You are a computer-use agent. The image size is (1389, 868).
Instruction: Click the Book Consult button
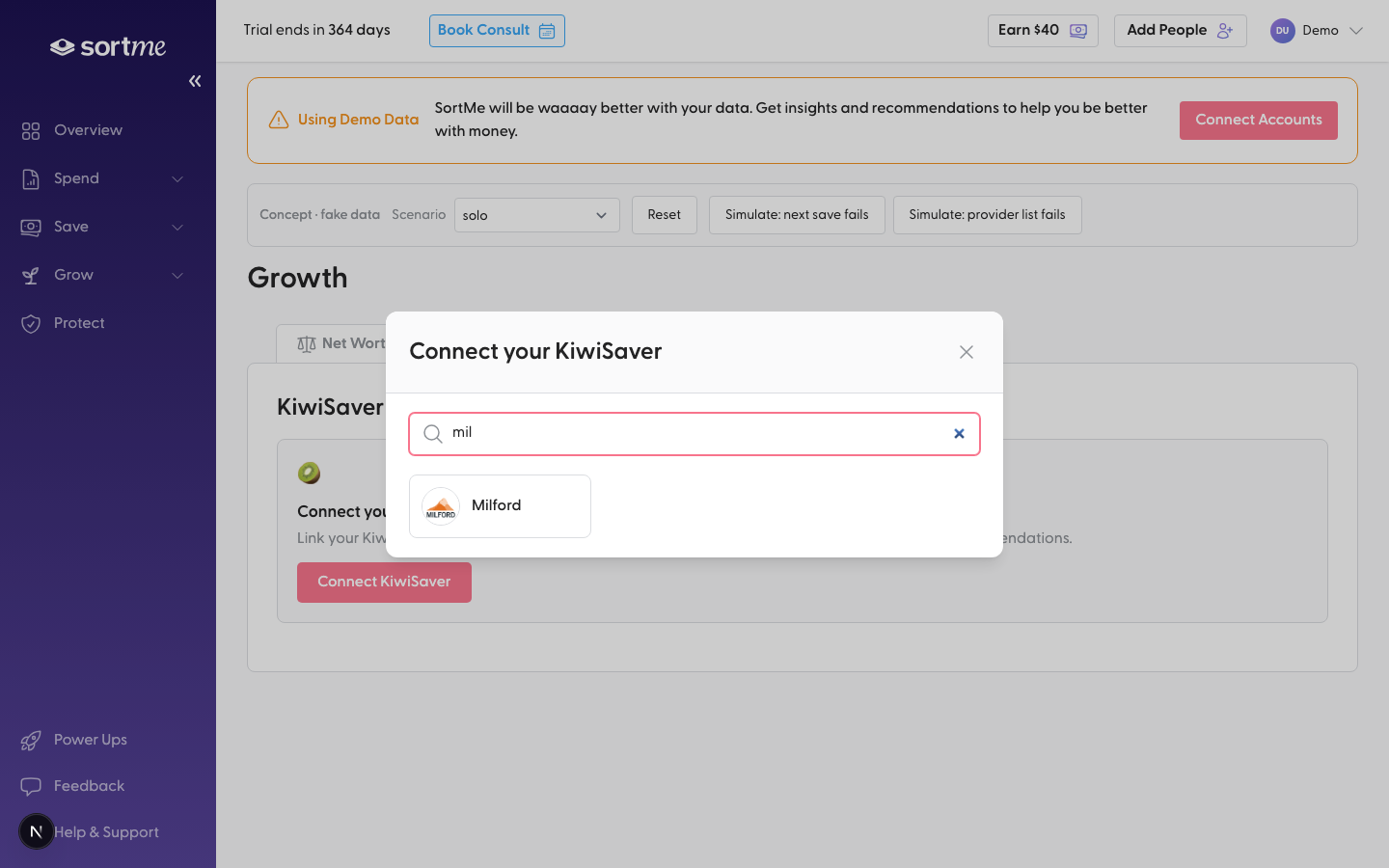click(x=497, y=31)
